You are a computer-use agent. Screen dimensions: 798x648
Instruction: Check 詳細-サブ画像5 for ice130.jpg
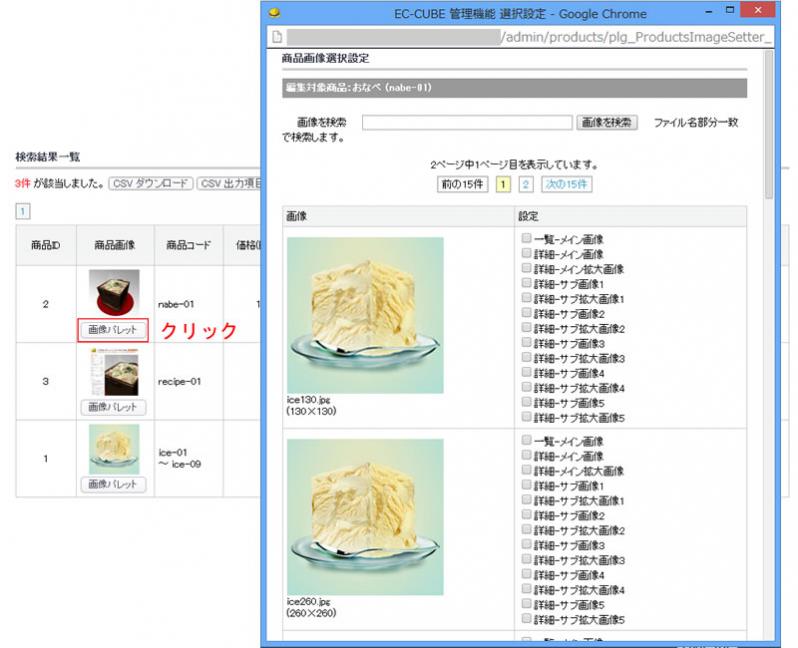point(526,402)
